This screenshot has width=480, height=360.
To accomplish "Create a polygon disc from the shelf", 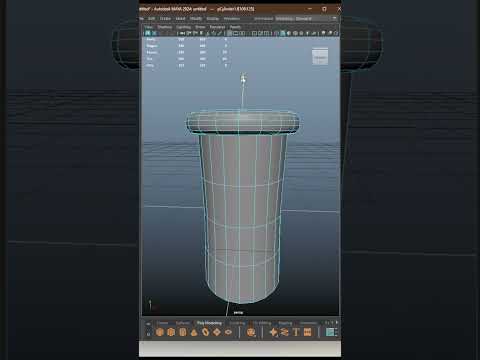I will pos(228,332).
